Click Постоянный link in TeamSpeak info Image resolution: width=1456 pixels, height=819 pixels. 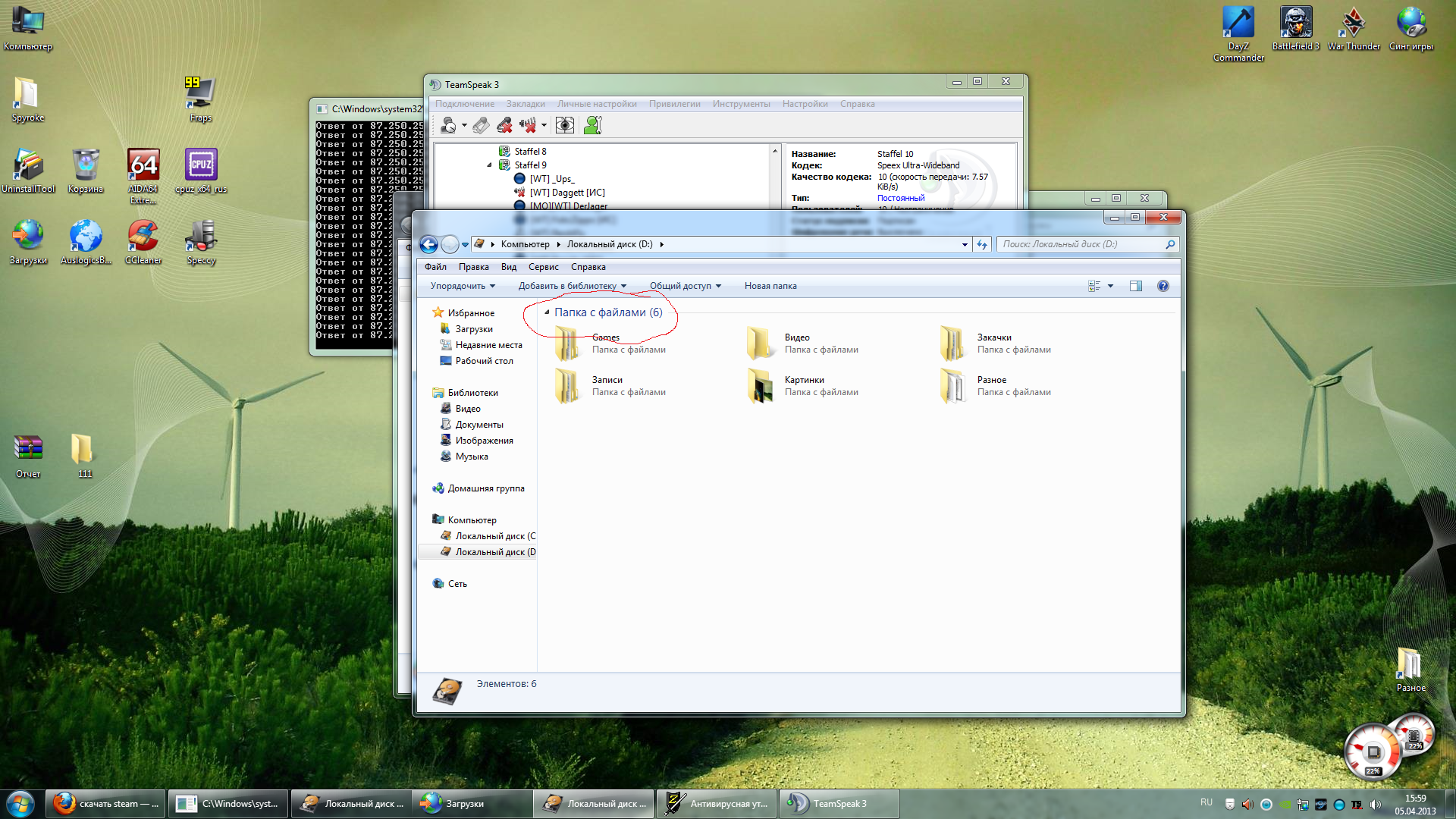point(901,198)
